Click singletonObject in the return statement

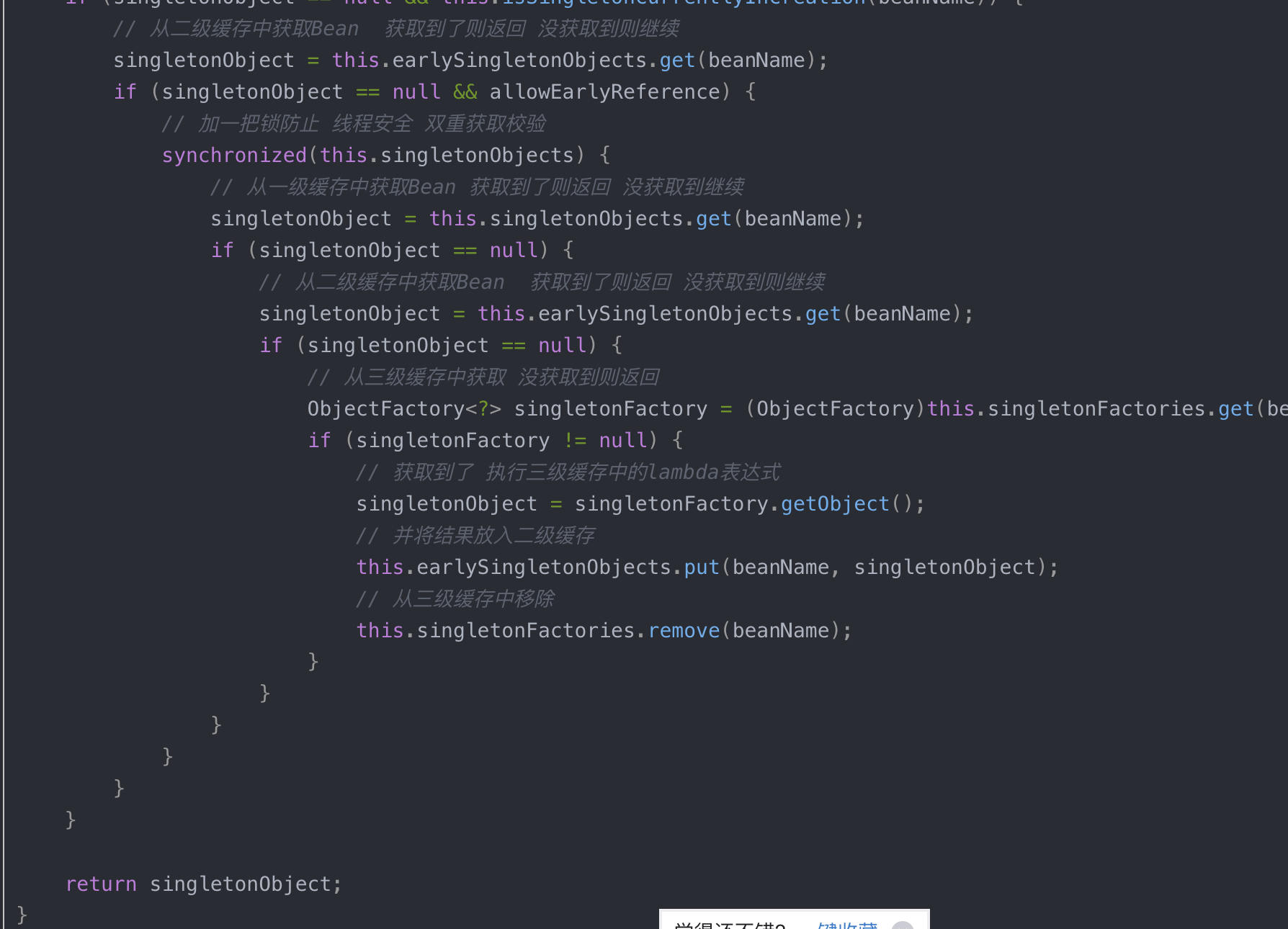(x=240, y=884)
